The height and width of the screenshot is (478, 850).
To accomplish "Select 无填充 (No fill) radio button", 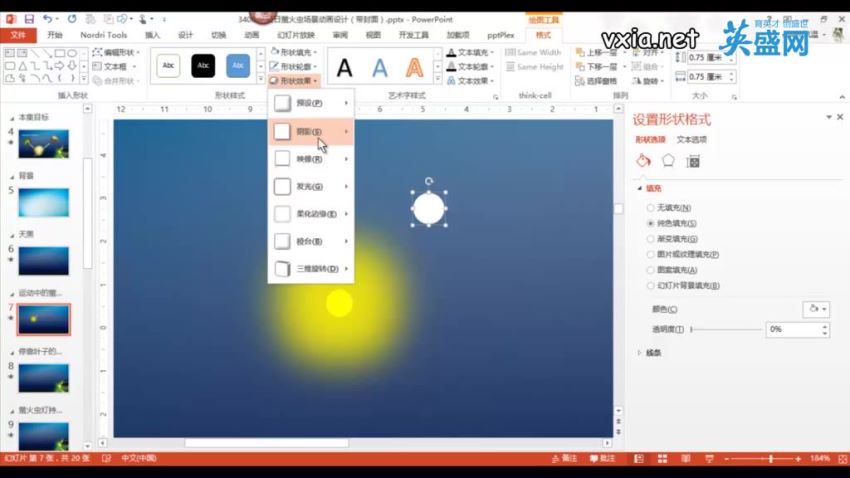I will point(651,207).
